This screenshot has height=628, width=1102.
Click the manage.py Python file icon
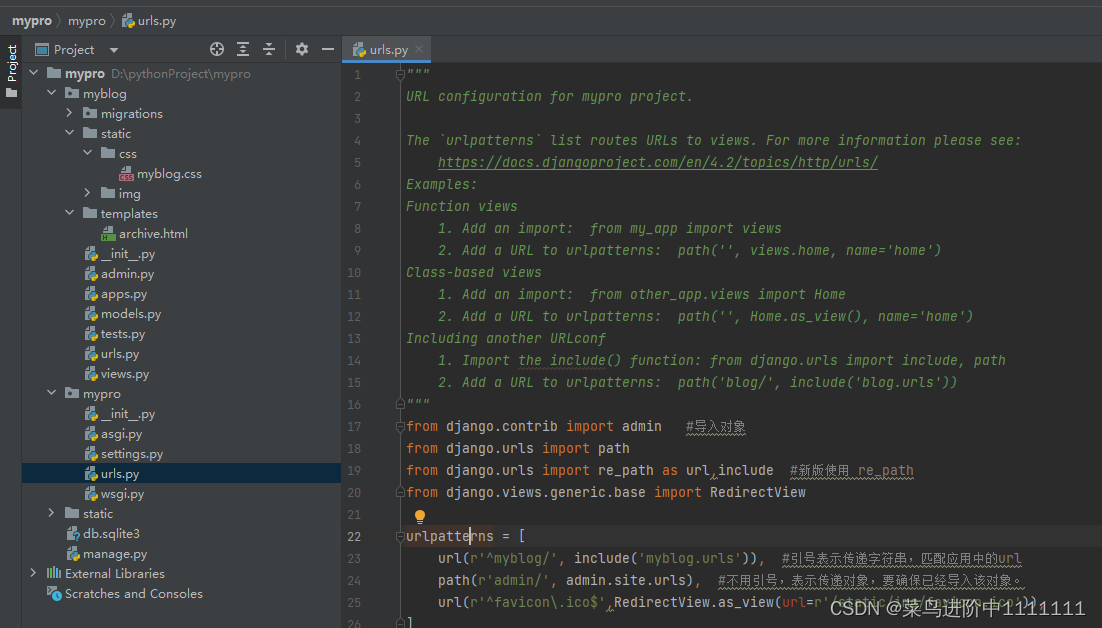(x=73, y=554)
